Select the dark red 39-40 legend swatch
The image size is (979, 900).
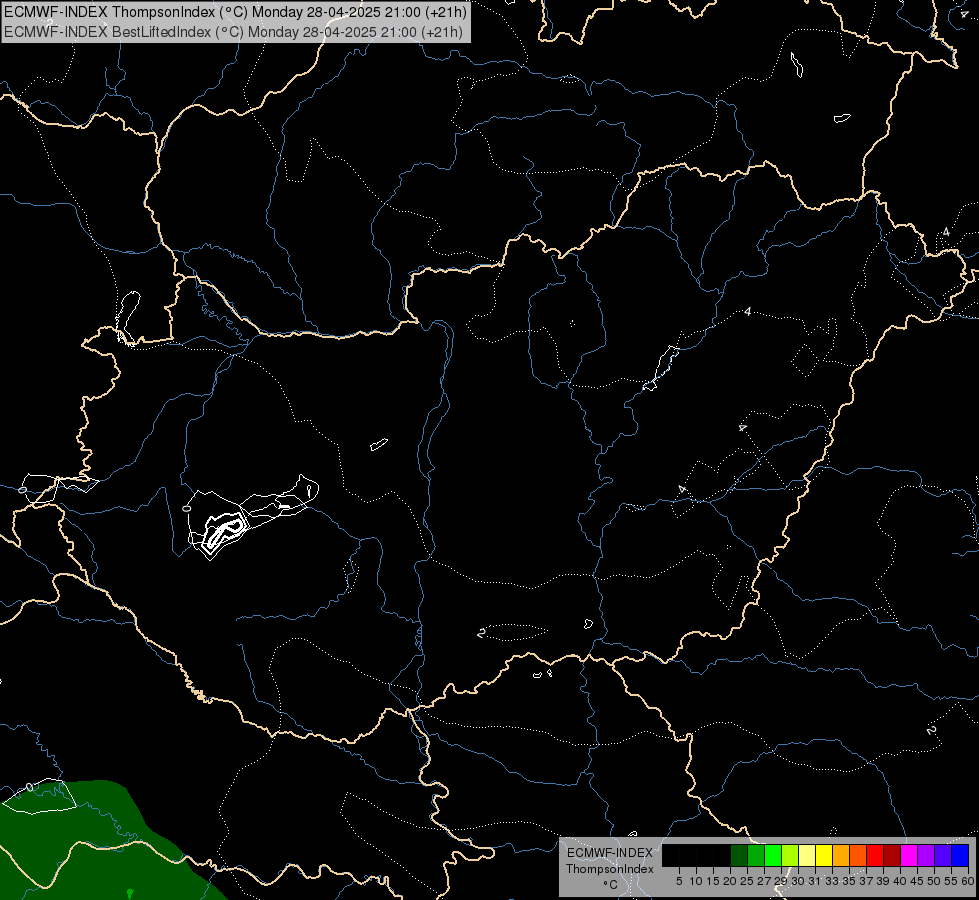pyautogui.click(x=893, y=855)
